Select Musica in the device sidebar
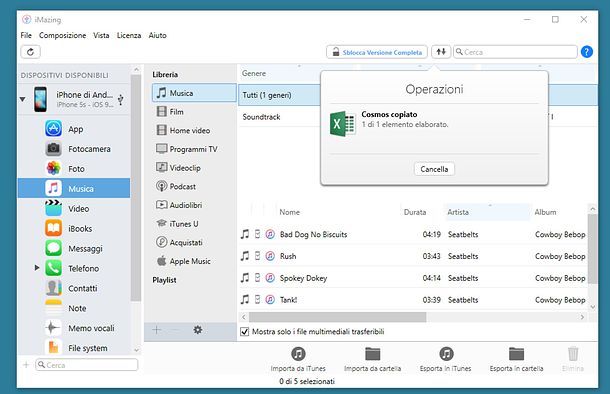The height and width of the screenshot is (394, 610). (74, 189)
